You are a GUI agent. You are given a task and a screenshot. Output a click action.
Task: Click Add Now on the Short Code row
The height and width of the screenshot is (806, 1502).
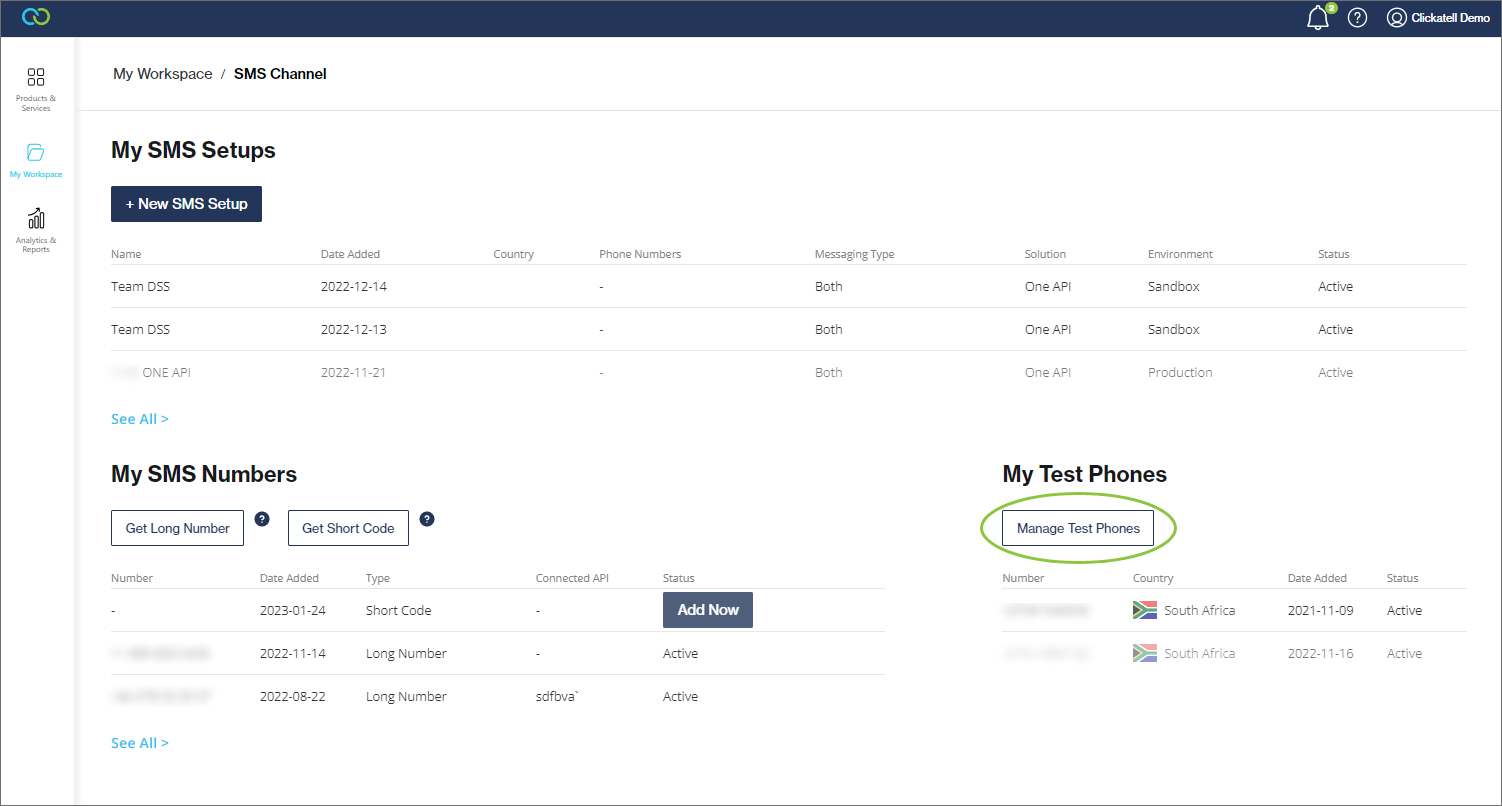click(707, 610)
